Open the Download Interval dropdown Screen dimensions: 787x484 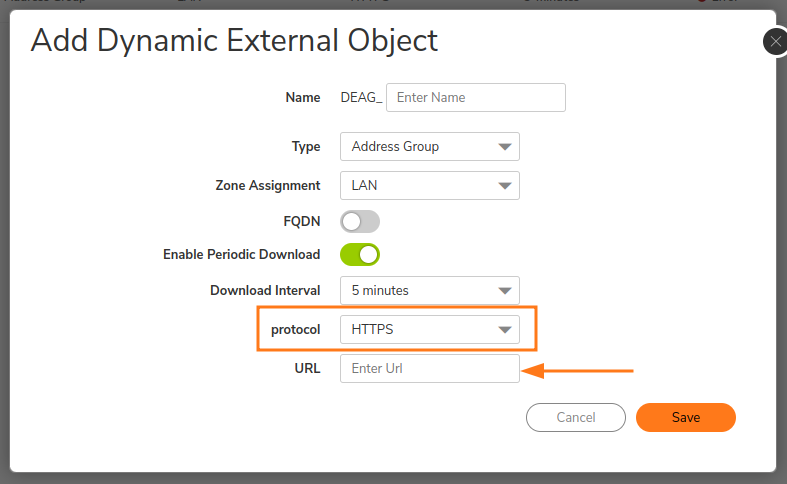pos(429,291)
